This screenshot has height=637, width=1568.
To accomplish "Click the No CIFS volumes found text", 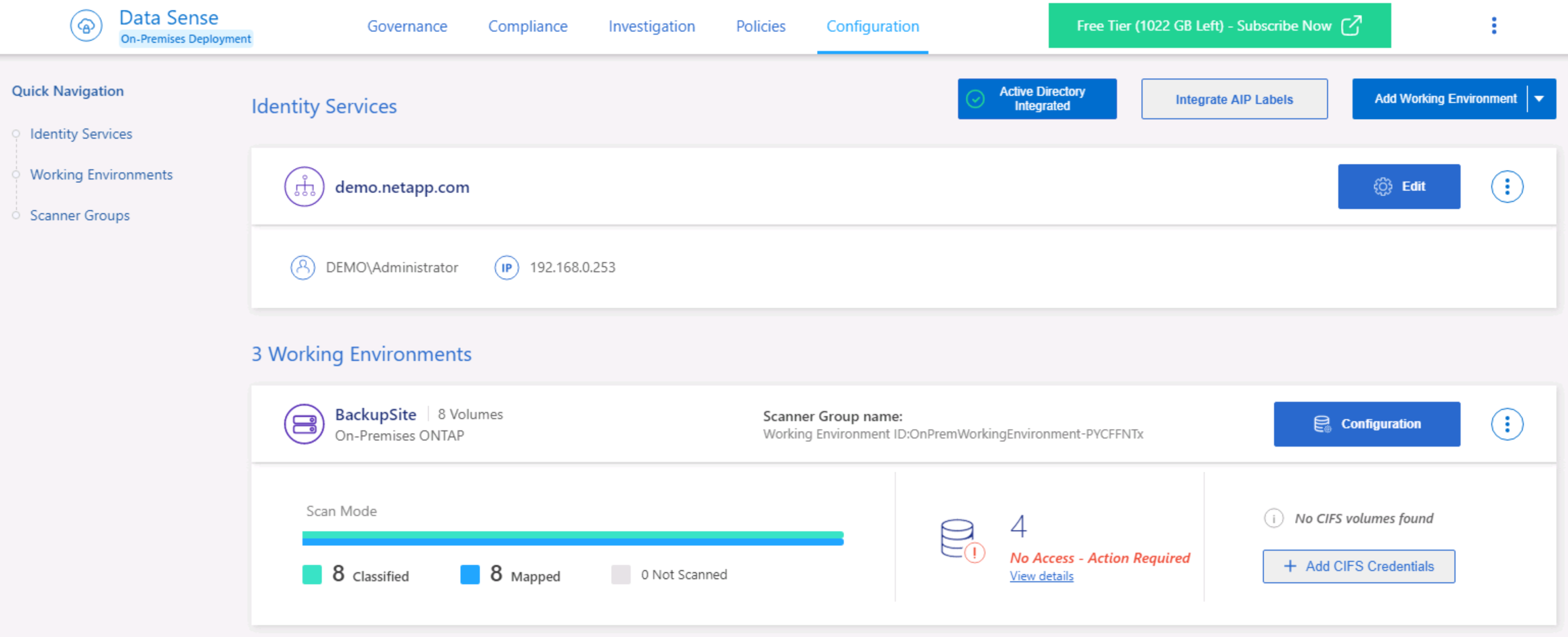I will (x=1364, y=518).
